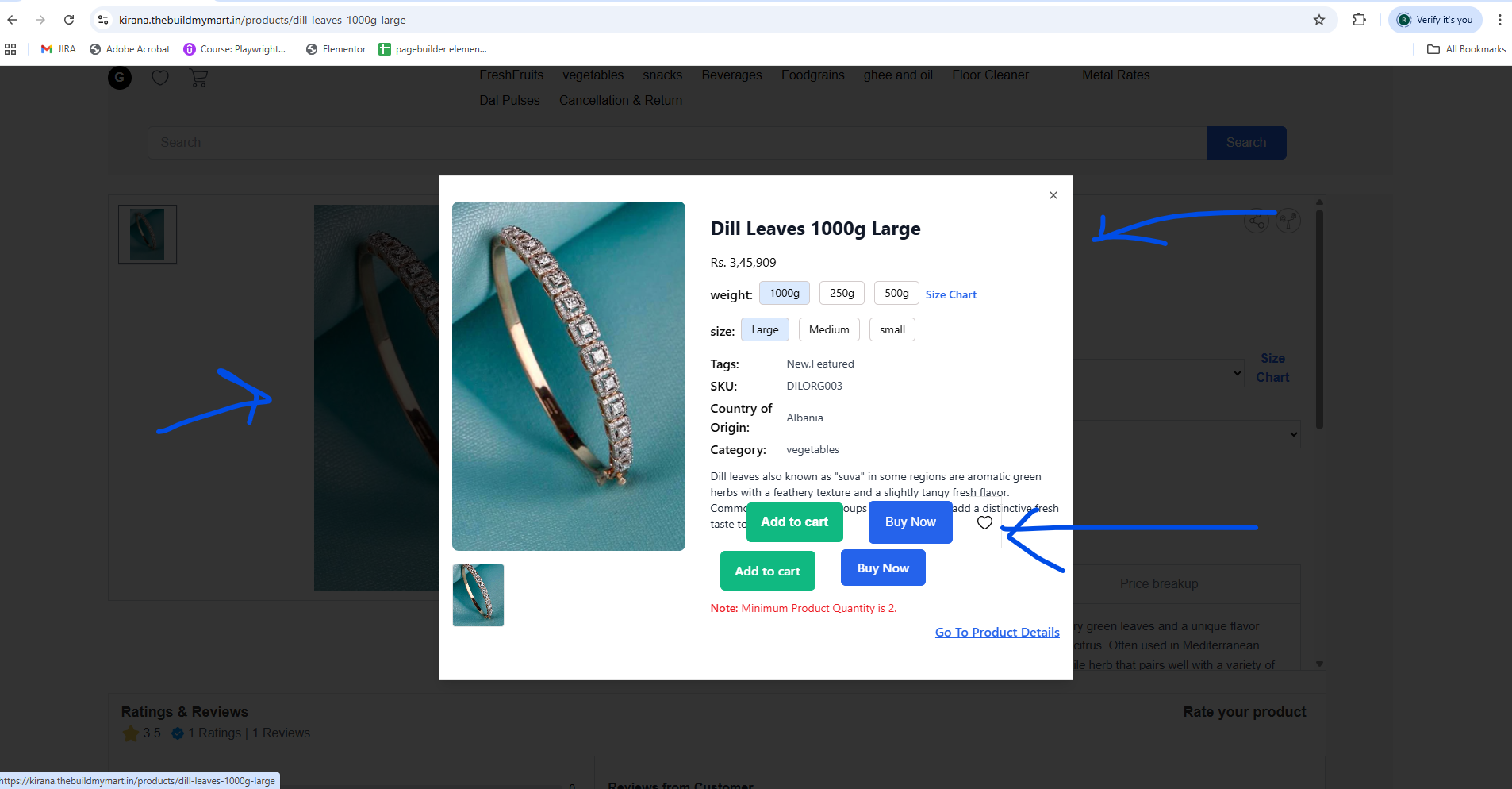Open Chrome three-dot menu
The image size is (1512, 789).
pos(1500,20)
